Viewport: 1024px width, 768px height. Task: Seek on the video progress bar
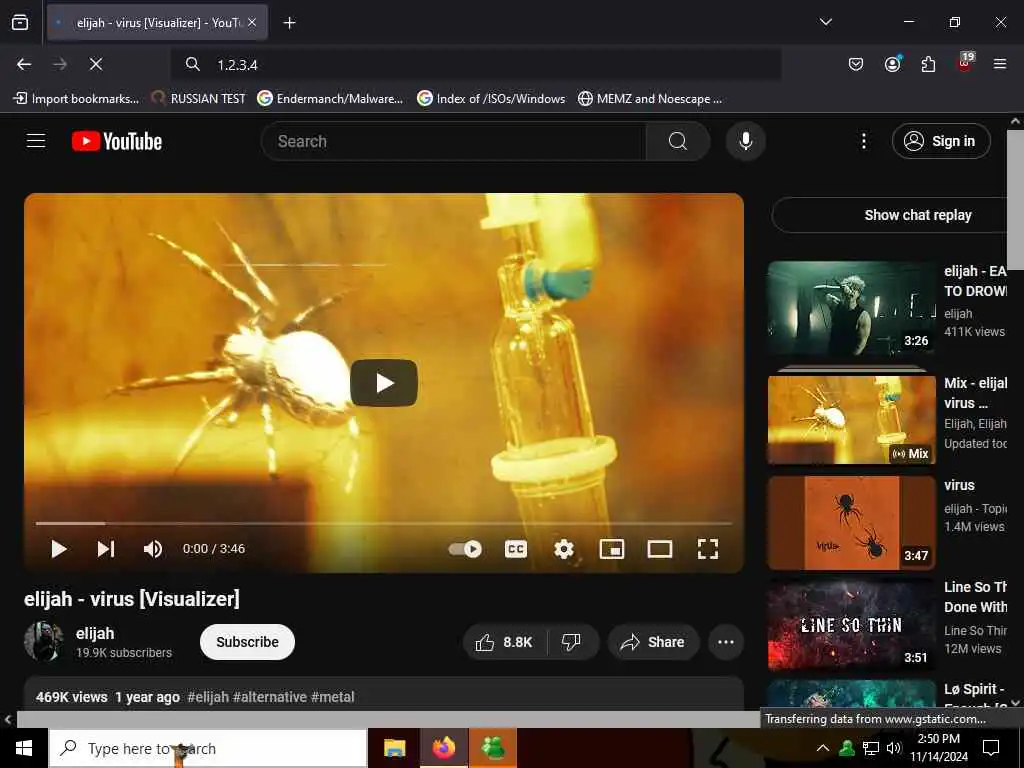point(384,524)
